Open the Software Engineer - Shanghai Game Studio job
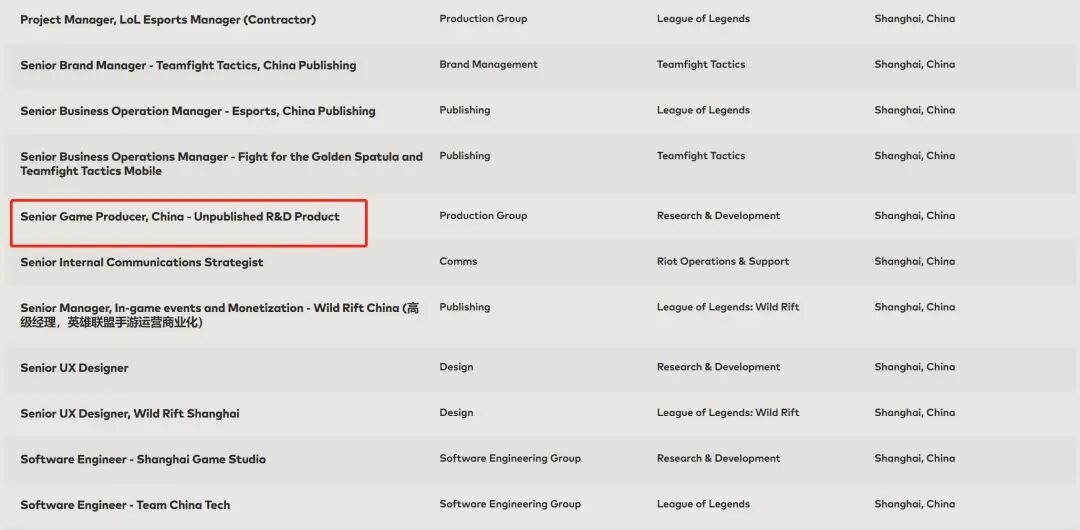Screen dimensions: 1080x530 [143, 459]
